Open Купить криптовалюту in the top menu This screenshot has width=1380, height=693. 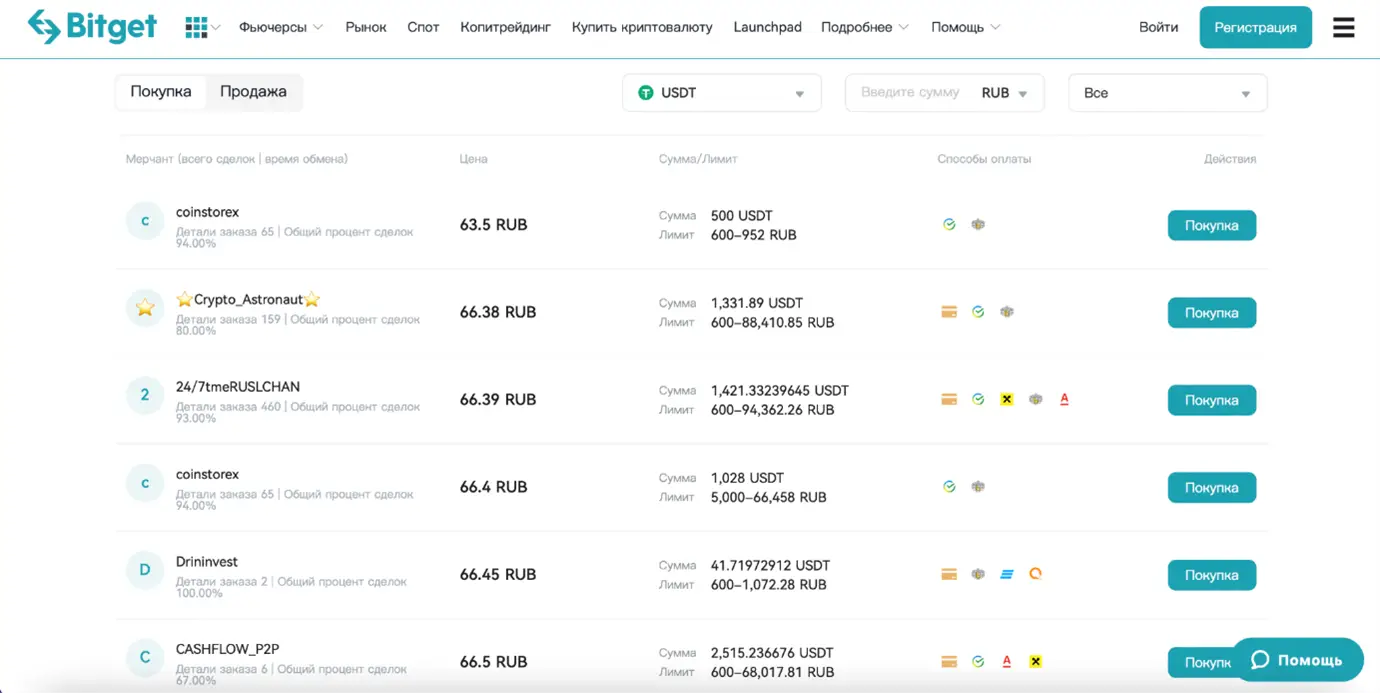point(642,27)
